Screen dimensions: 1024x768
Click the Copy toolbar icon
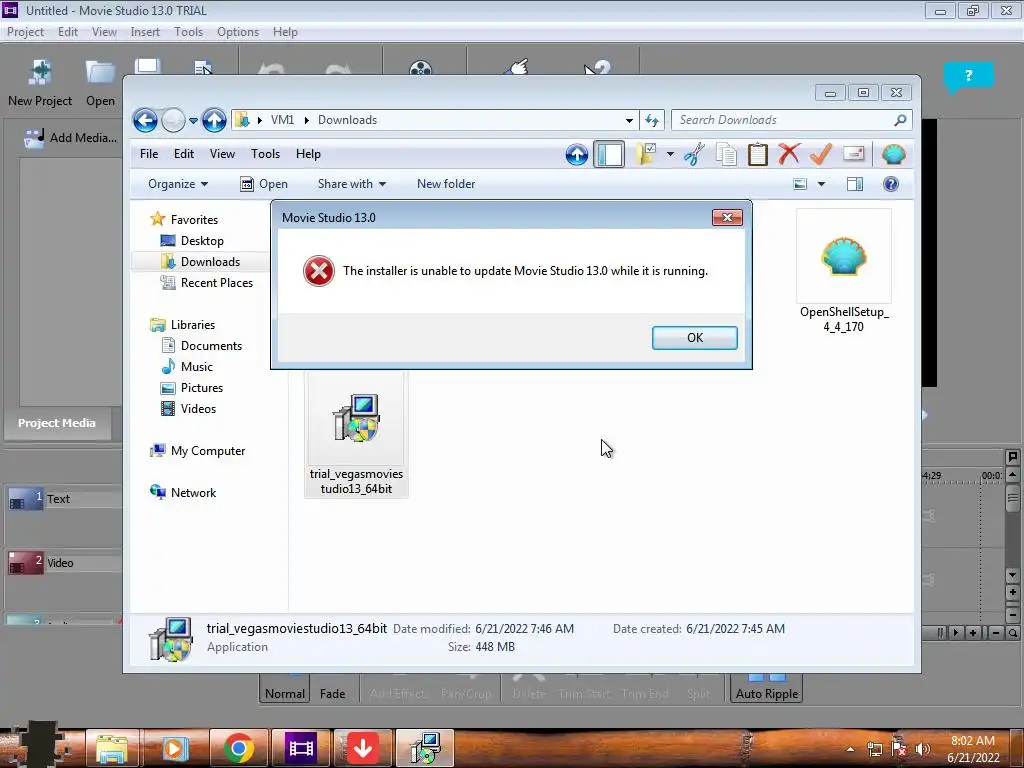[726, 155]
